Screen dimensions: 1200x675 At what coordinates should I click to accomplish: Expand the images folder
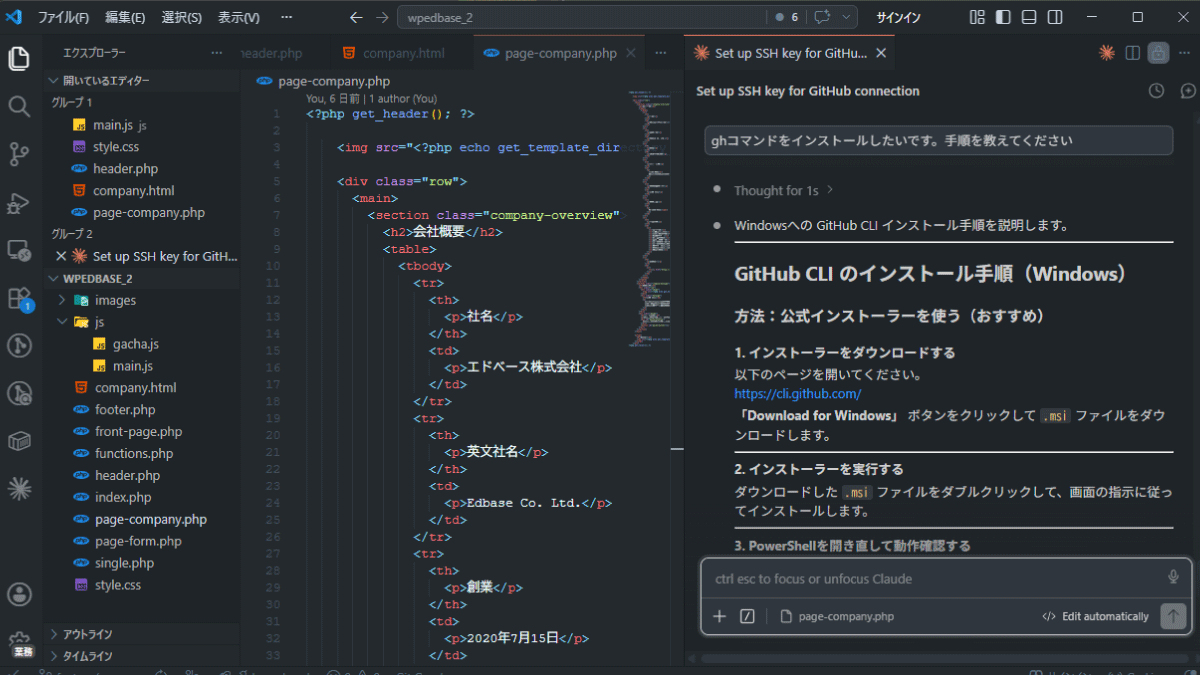click(141, 300)
